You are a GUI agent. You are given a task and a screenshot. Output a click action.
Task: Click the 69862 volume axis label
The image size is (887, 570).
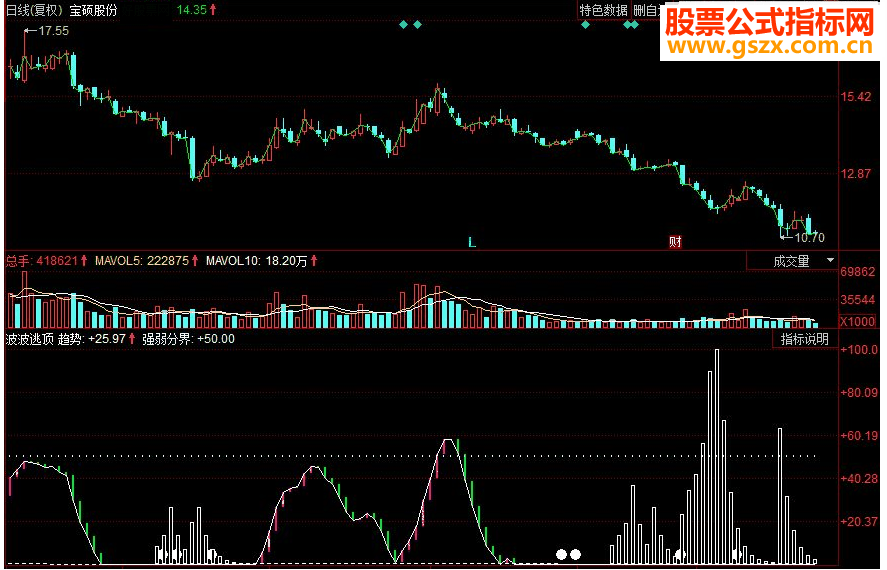[x=858, y=272]
